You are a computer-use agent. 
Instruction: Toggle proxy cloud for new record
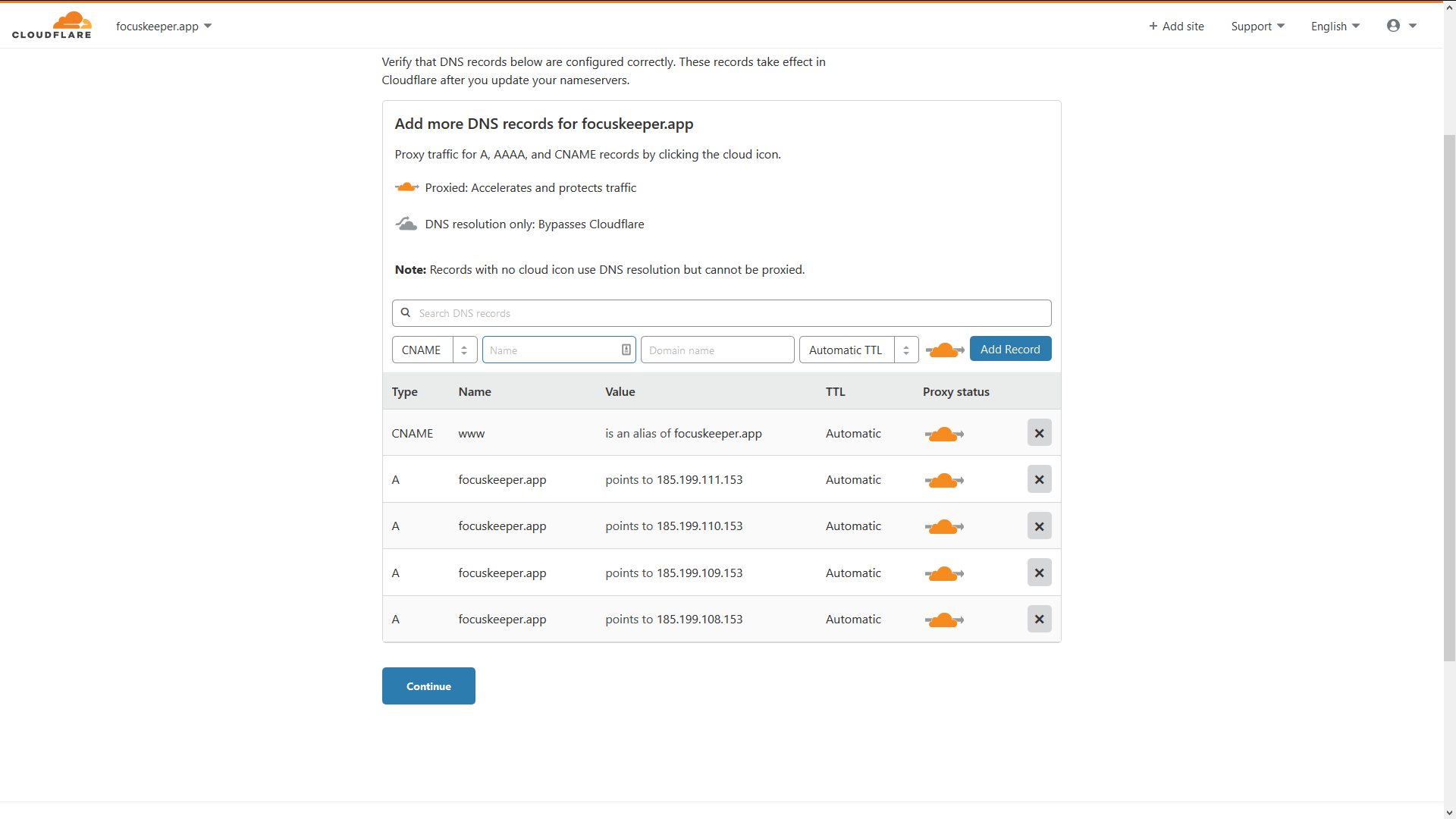point(944,350)
